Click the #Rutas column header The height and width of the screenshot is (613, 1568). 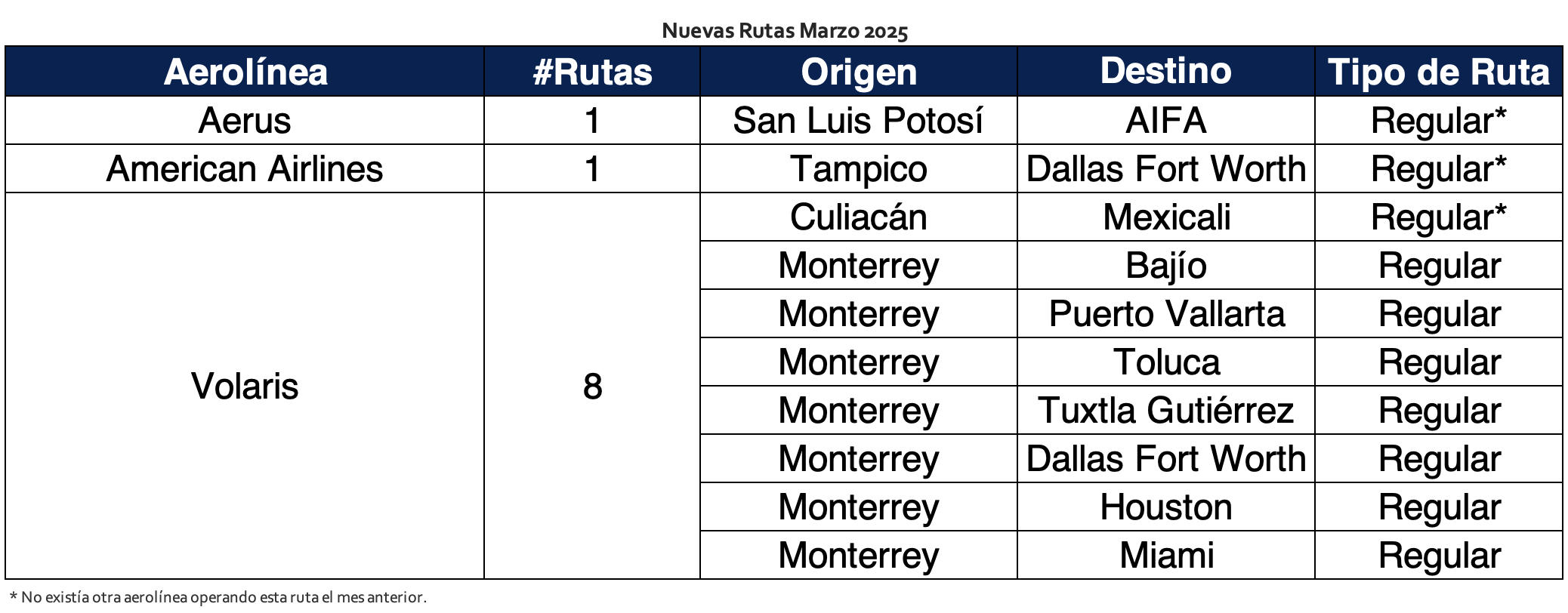pos(592,72)
